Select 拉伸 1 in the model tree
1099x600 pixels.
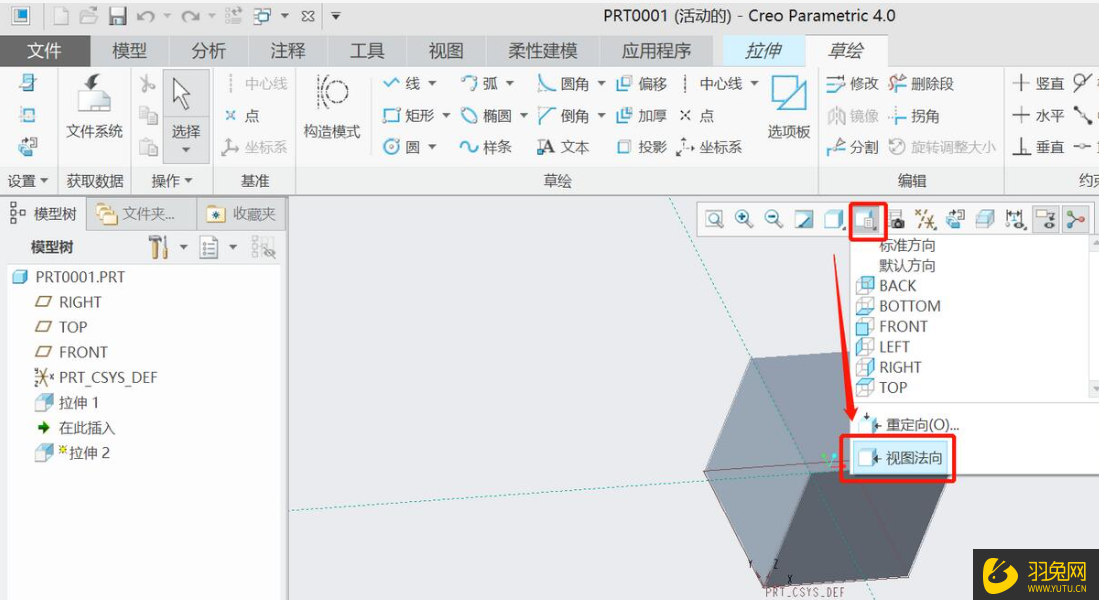pos(67,402)
